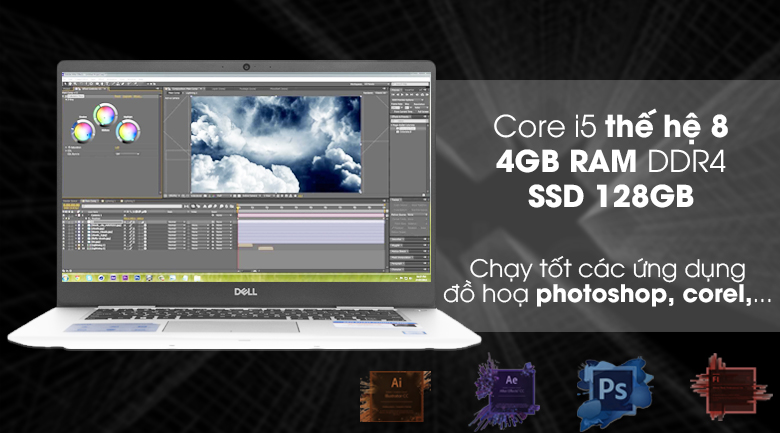
Task: Adjust the Highlights color wheel
Action: (x=127, y=132)
